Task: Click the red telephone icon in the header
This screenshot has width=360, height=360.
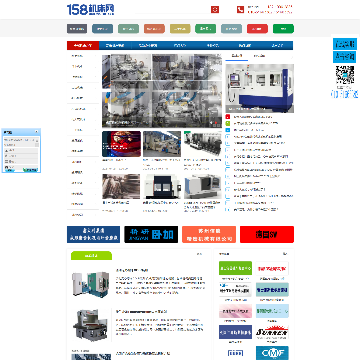Action: (x=240, y=10)
